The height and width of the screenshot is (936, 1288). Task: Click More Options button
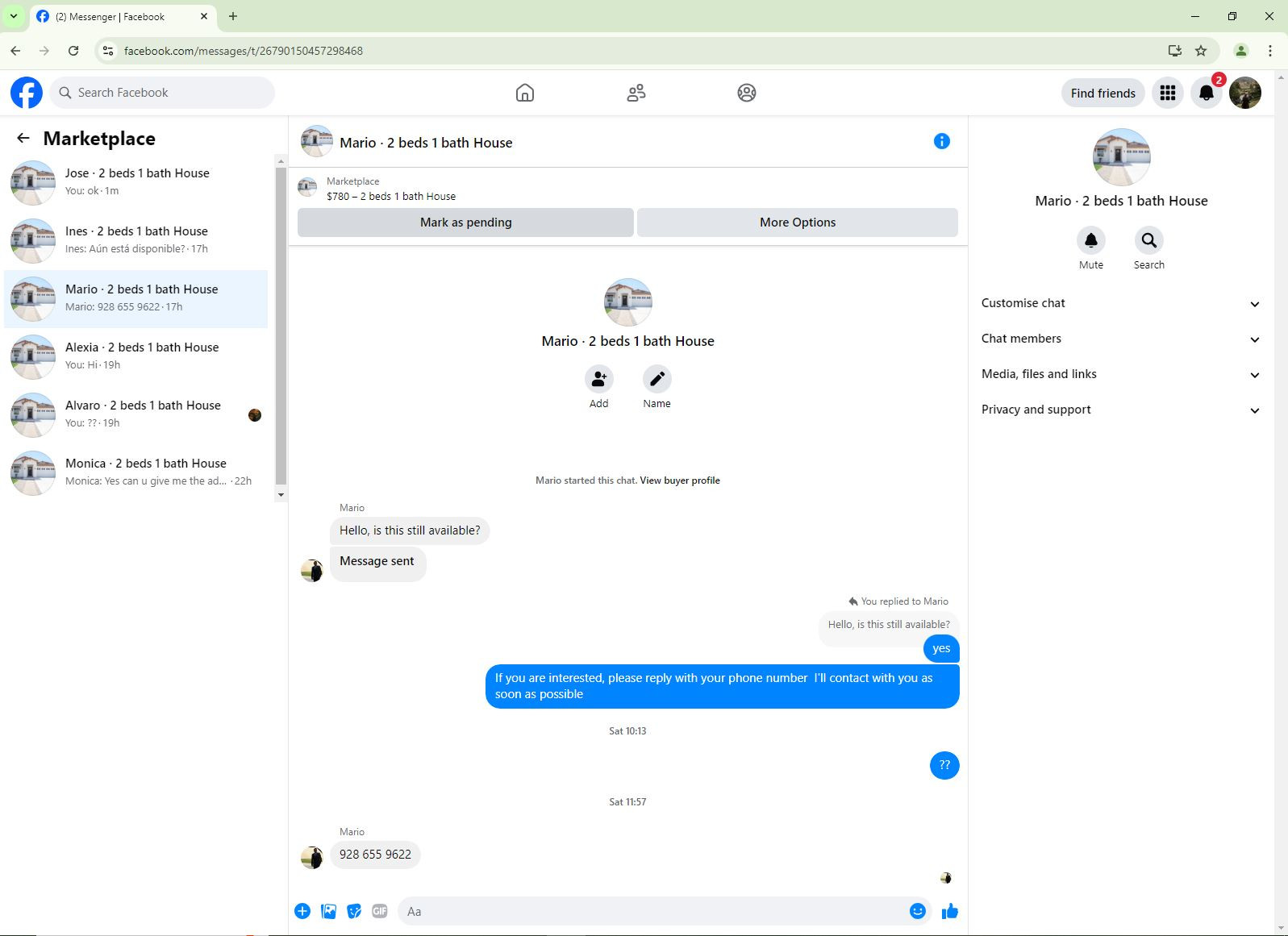[x=798, y=223]
